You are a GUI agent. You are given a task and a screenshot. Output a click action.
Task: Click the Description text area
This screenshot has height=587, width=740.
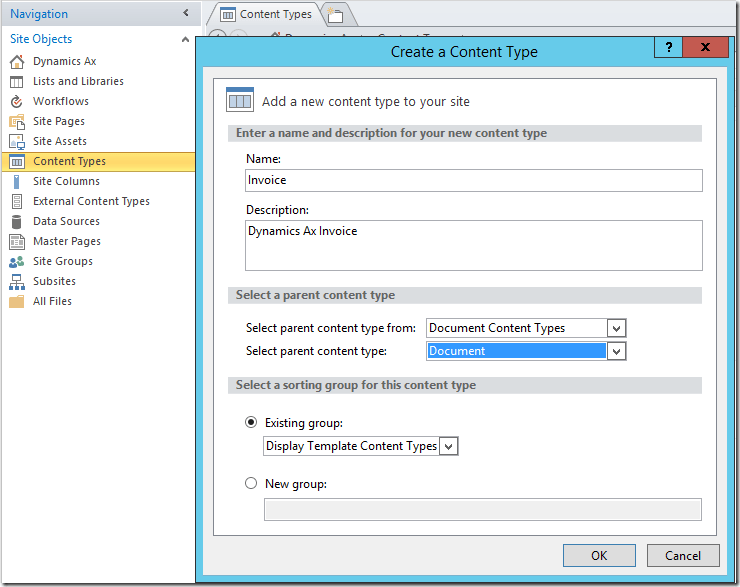click(473, 245)
